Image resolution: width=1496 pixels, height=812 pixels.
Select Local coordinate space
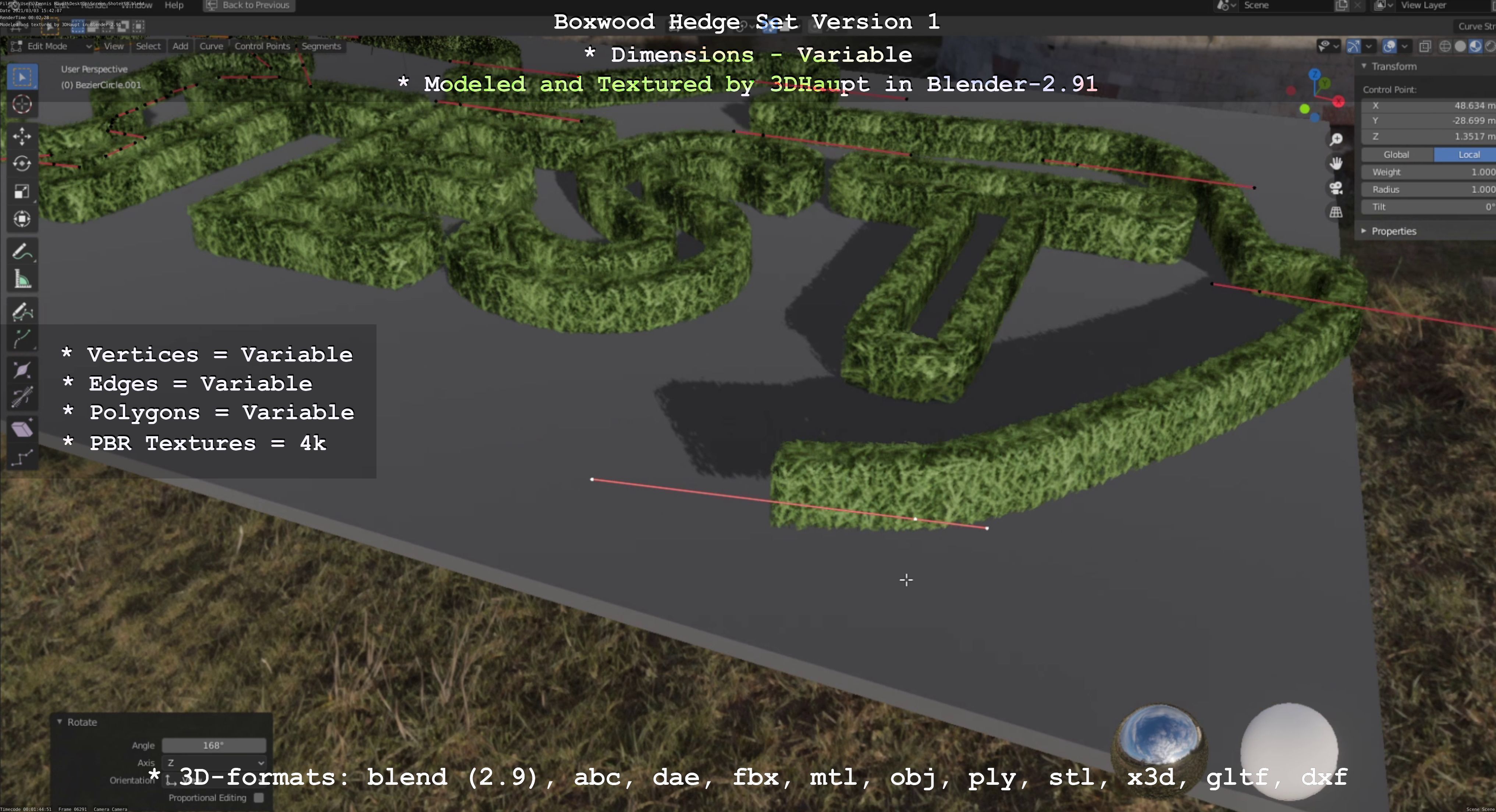1465,154
